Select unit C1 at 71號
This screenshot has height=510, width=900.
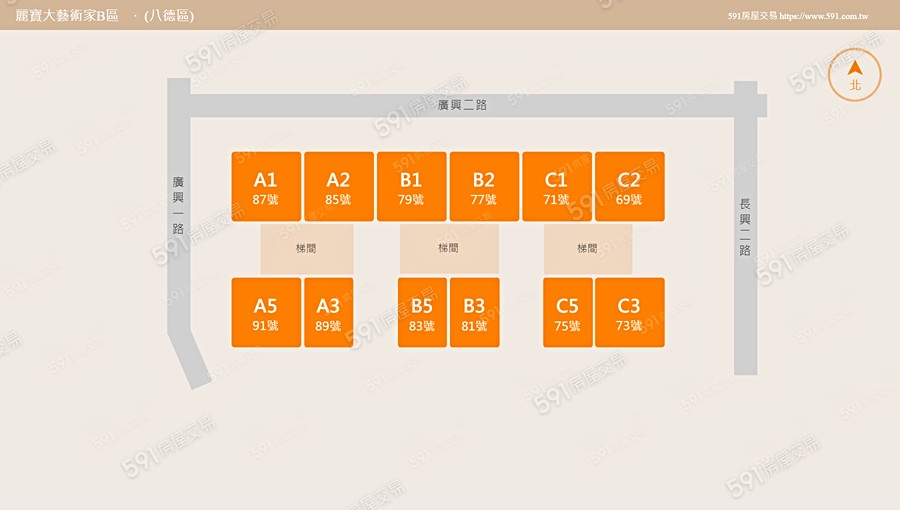click(557, 187)
